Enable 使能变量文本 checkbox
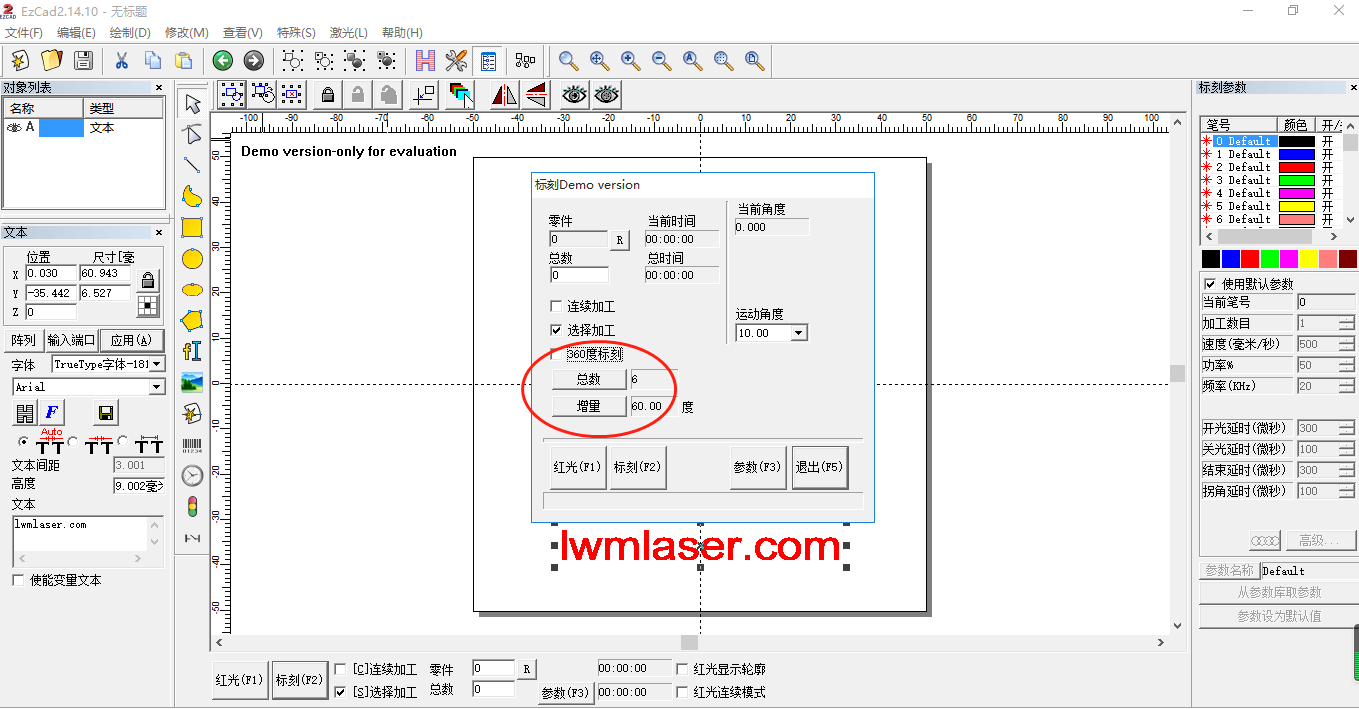 coord(18,580)
